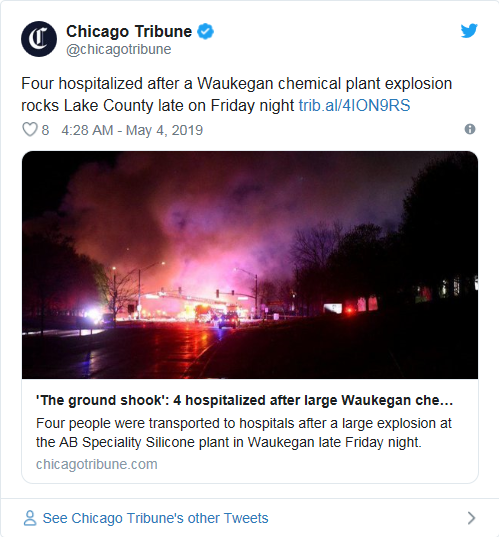Click the article summary about AB Speciality Silicone
499x537 pixels.
244,433
